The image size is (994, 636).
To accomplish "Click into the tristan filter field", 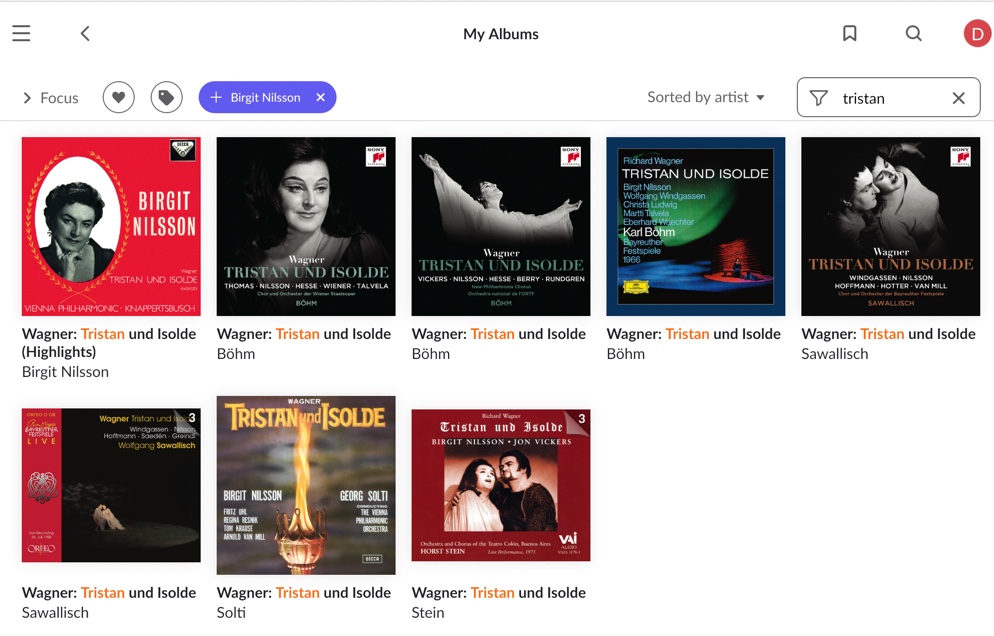I will 888,98.
